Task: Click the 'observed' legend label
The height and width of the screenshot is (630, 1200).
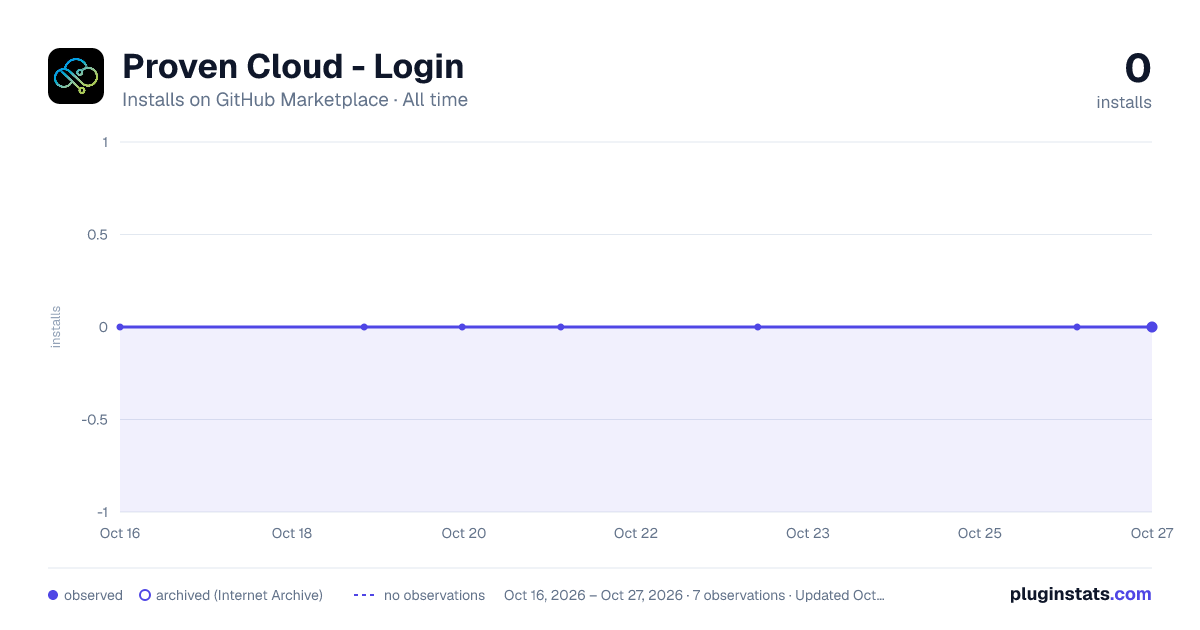Action: tap(93, 595)
